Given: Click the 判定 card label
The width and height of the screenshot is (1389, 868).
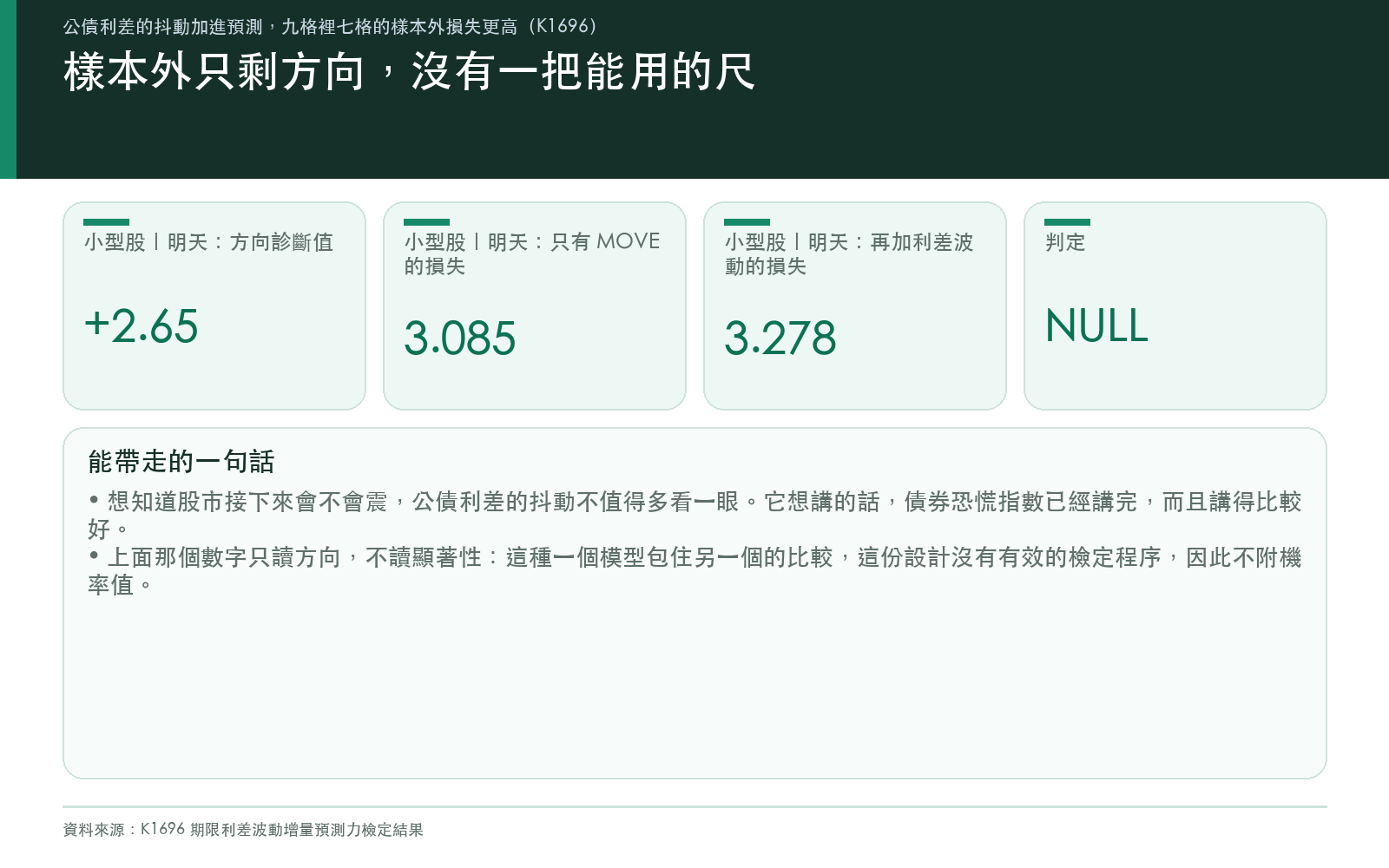Looking at the screenshot, I should (x=1065, y=242).
